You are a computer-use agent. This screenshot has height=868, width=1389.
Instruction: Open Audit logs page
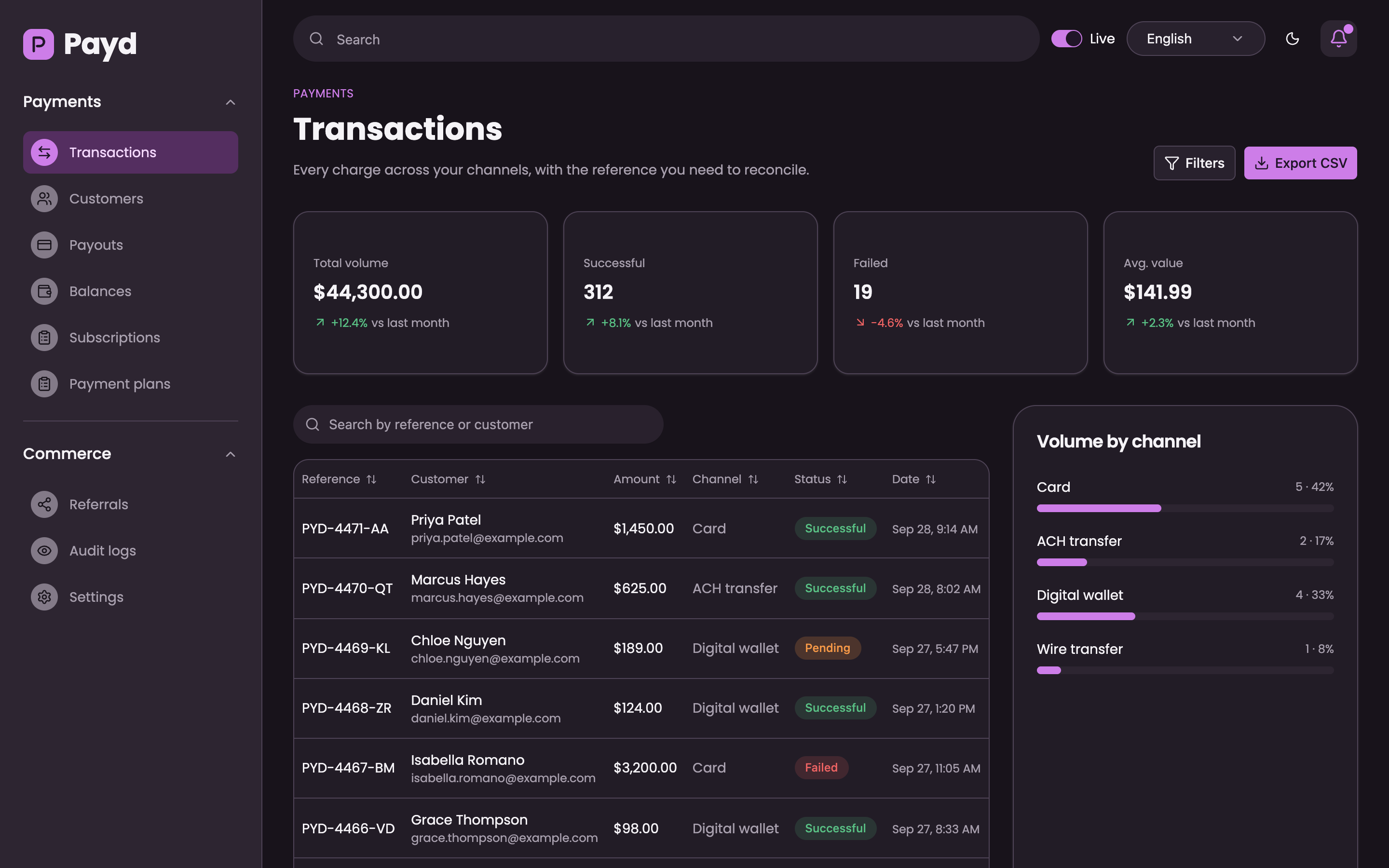130,551
